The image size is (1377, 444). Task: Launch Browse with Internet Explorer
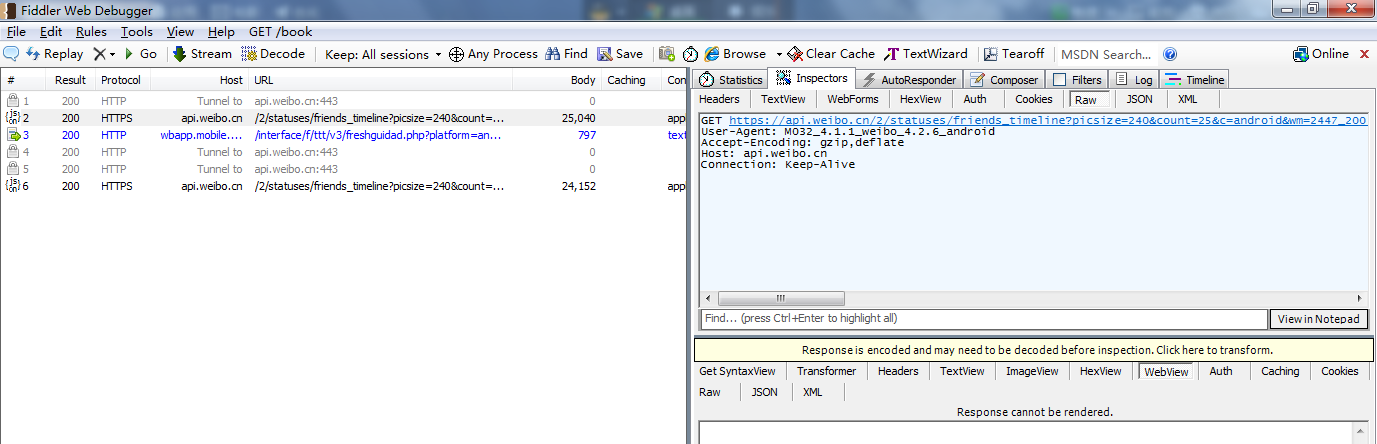[736, 54]
